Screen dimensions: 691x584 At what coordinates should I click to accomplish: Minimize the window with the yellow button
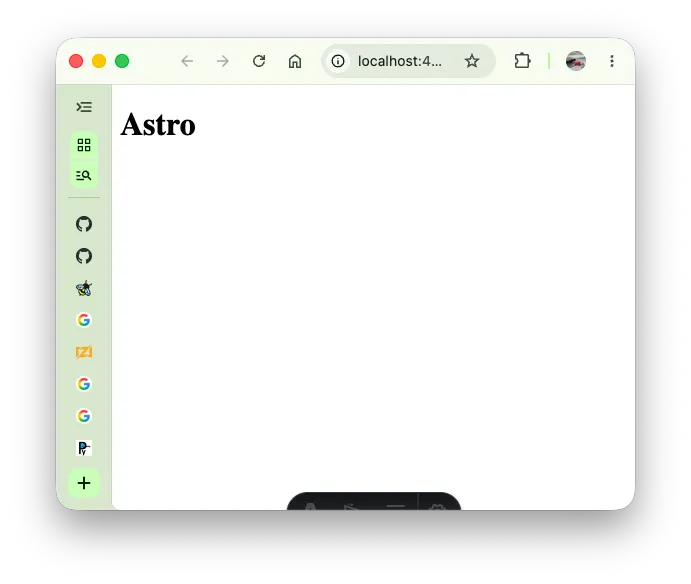point(99,61)
